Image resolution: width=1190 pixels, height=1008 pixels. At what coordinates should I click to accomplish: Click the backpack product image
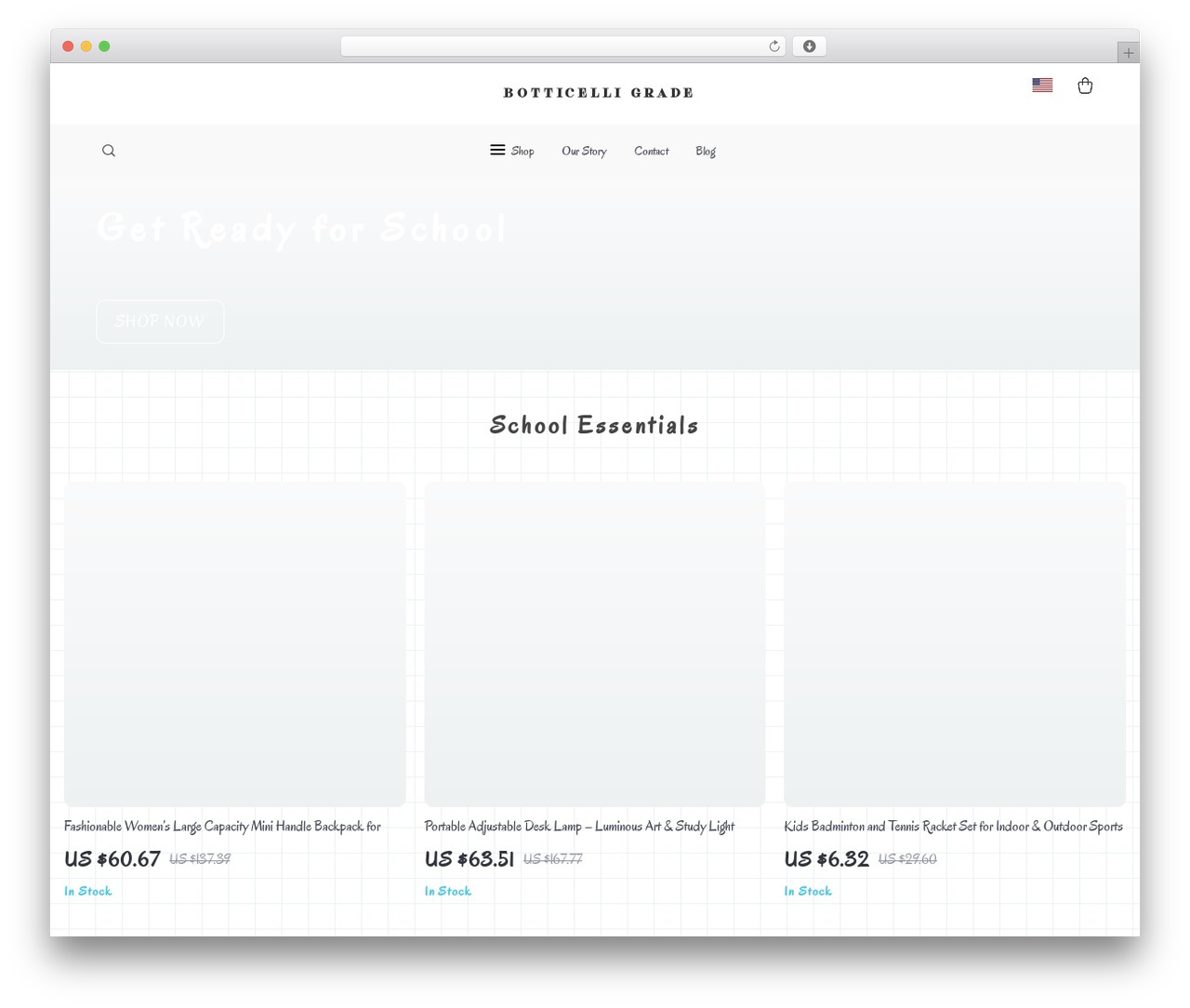(235, 643)
